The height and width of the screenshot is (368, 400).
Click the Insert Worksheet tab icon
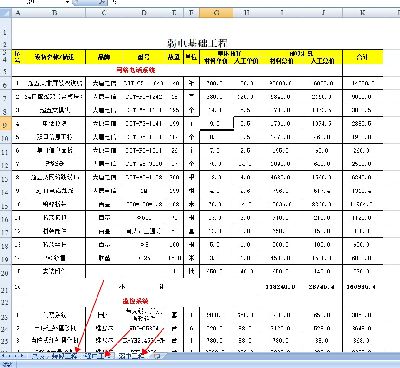click(157, 356)
